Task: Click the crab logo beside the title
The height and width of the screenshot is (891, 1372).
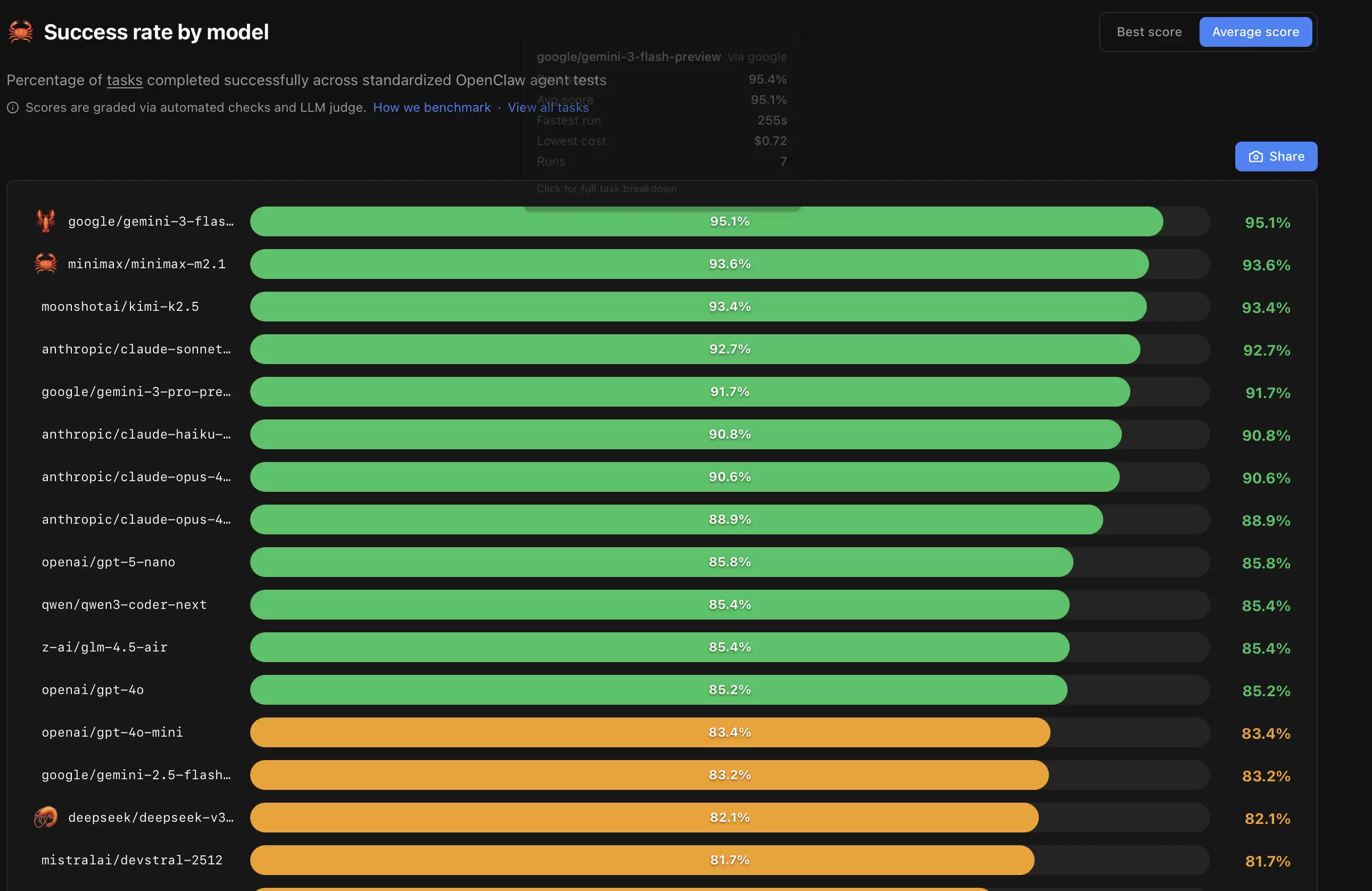Action: pos(21,32)
